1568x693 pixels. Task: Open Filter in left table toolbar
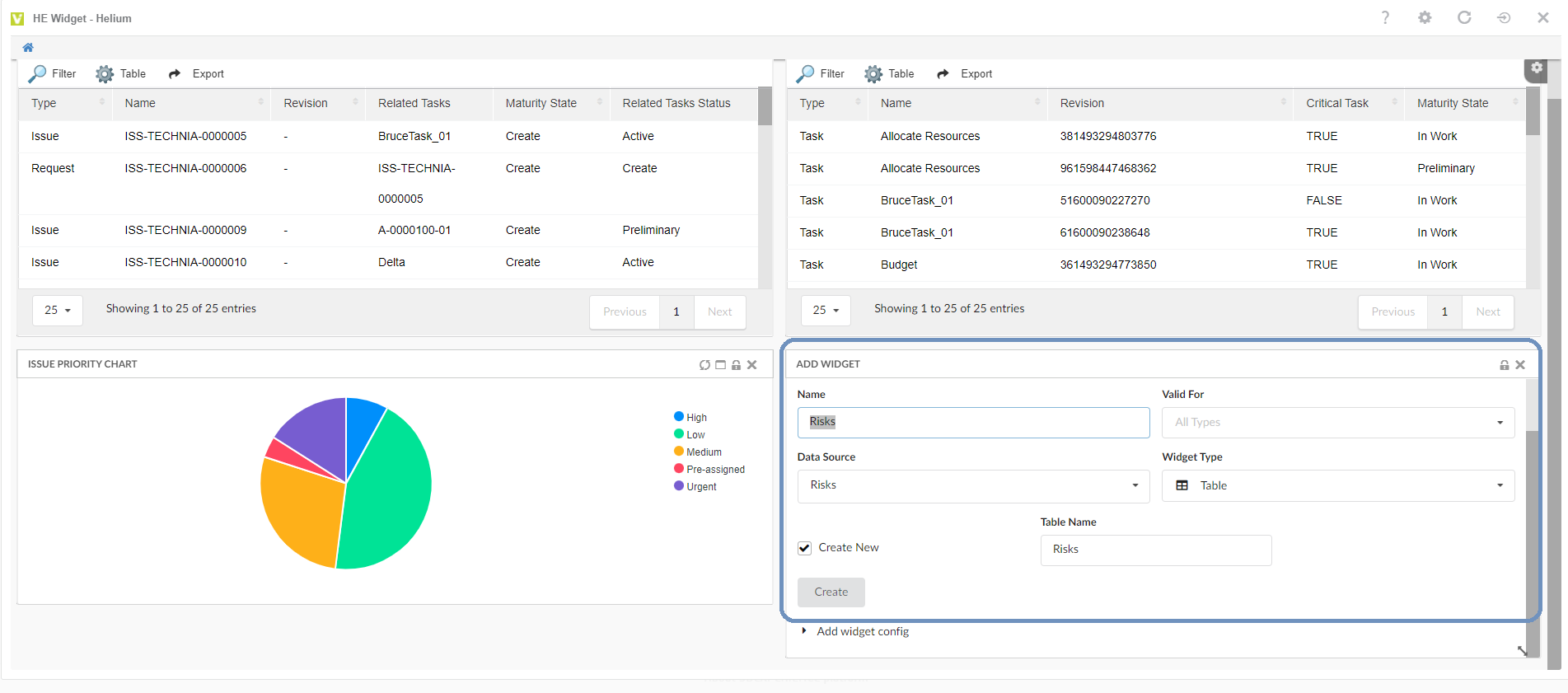[x=52, y=74]
